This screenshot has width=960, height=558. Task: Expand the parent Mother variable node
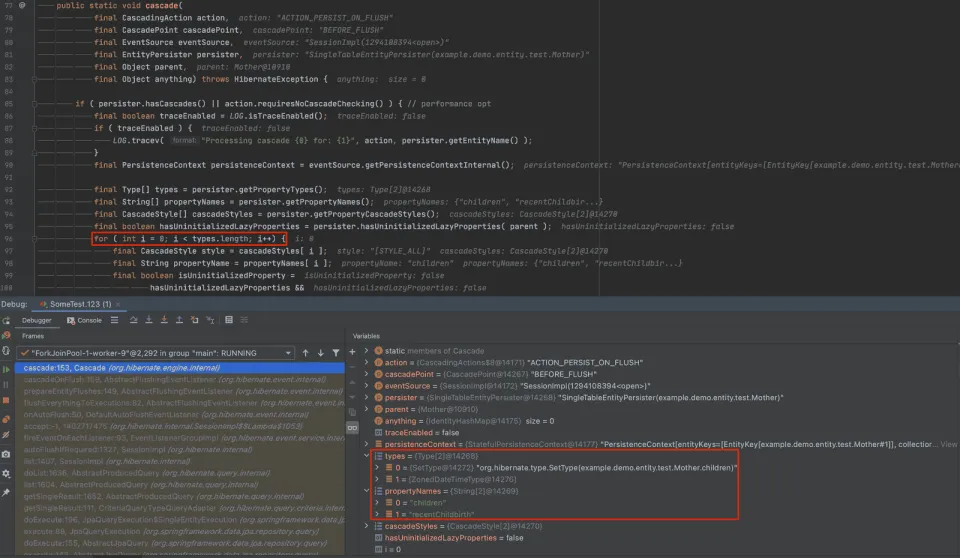click(x=366, y=409)
